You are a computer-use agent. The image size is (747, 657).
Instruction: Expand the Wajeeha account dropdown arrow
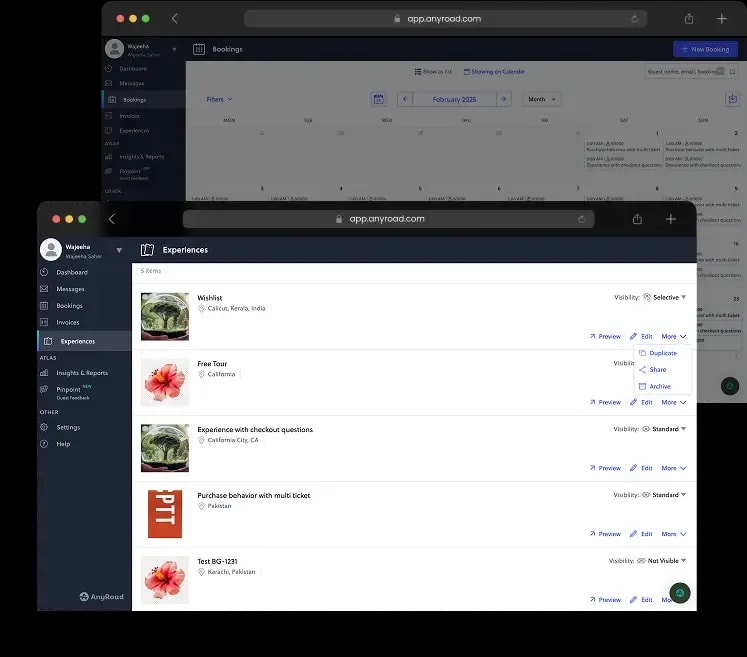pyautogui.click(x=119, y=250)
